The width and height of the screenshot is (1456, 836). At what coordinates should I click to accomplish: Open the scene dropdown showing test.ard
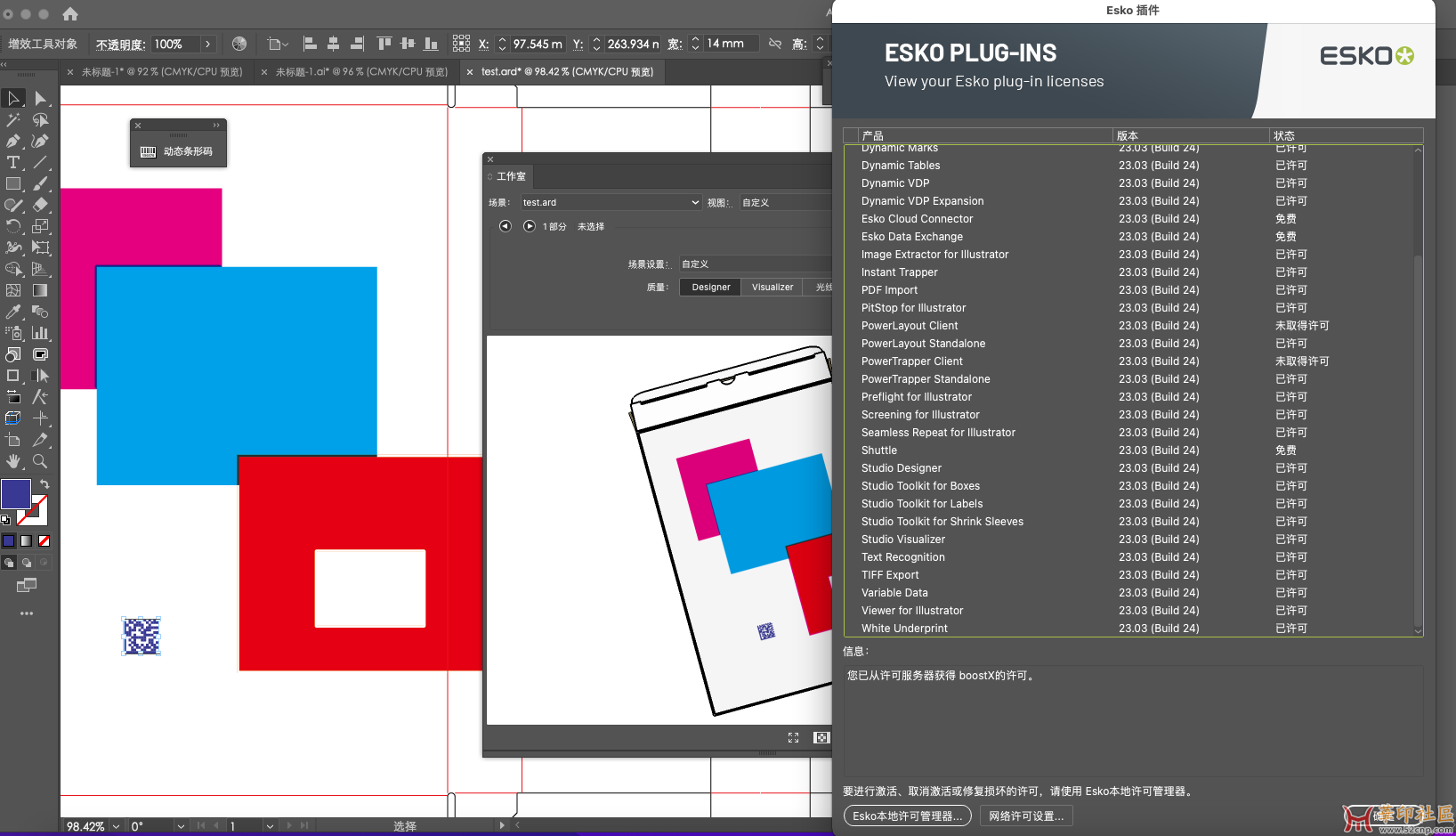pyautogui.click(x=611, y=203)
